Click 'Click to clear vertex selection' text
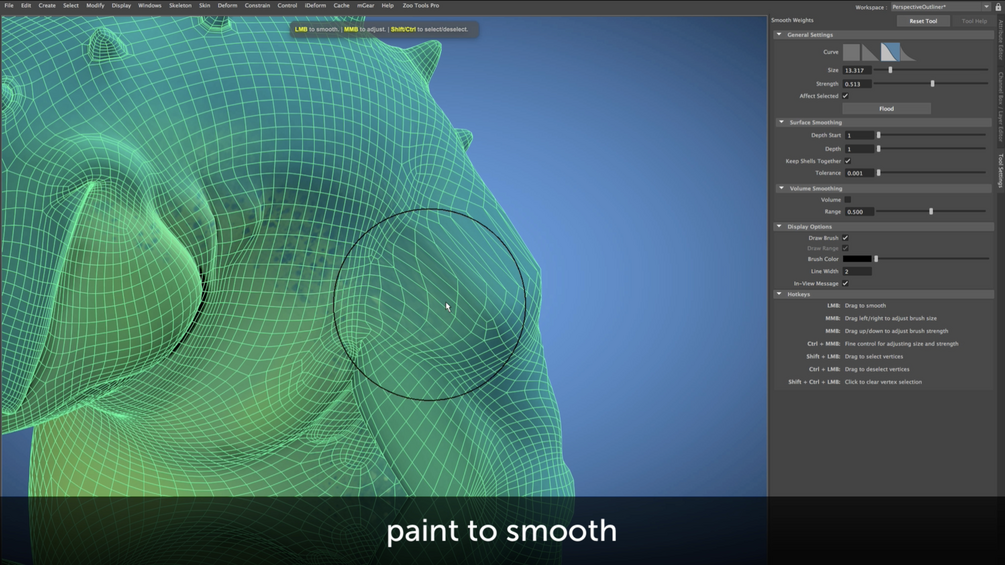Screen dimensions: 1005x565 (883, 382)
